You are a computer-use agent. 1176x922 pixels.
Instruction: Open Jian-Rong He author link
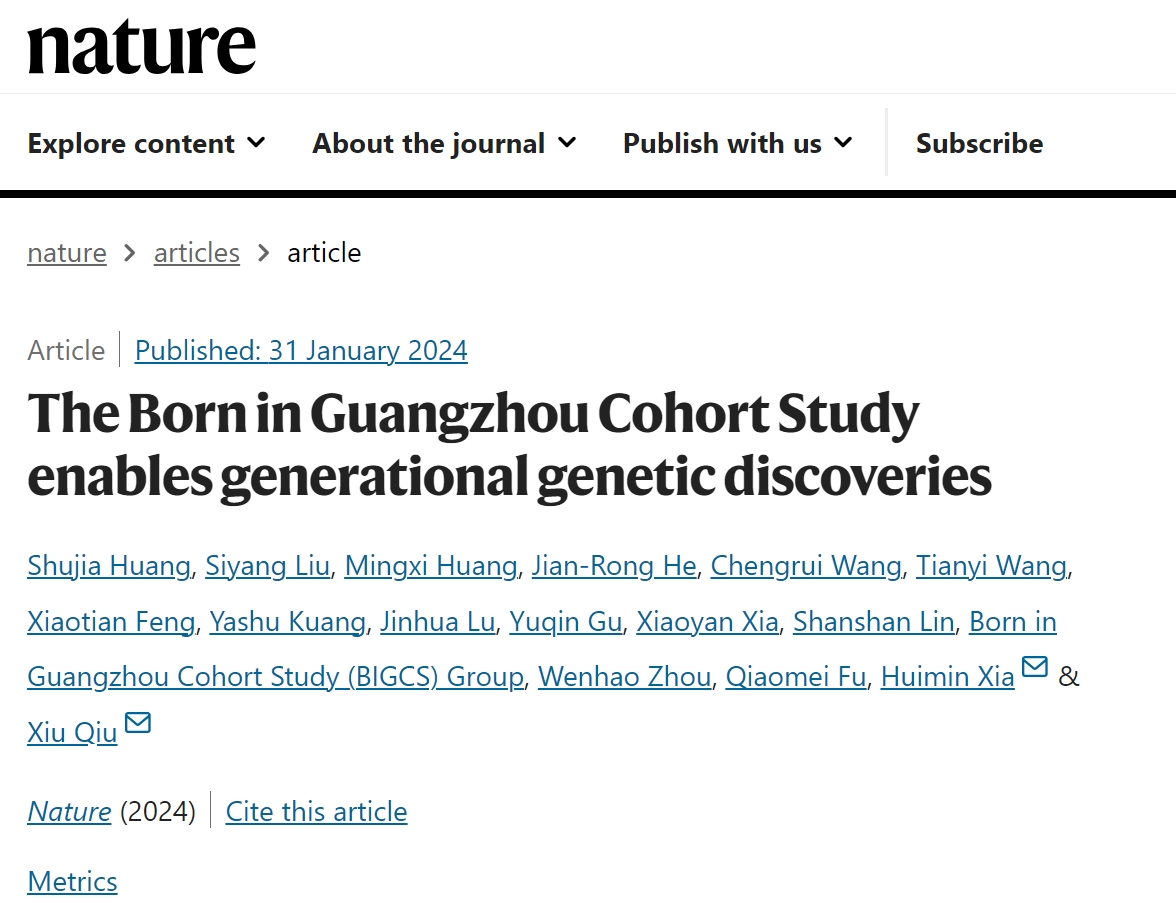[x=614, y=566]
